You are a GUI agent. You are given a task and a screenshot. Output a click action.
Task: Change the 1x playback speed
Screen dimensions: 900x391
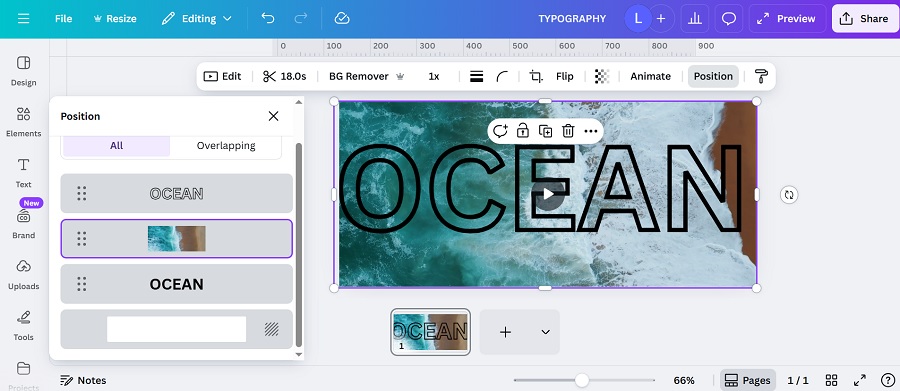pos(434,76)
